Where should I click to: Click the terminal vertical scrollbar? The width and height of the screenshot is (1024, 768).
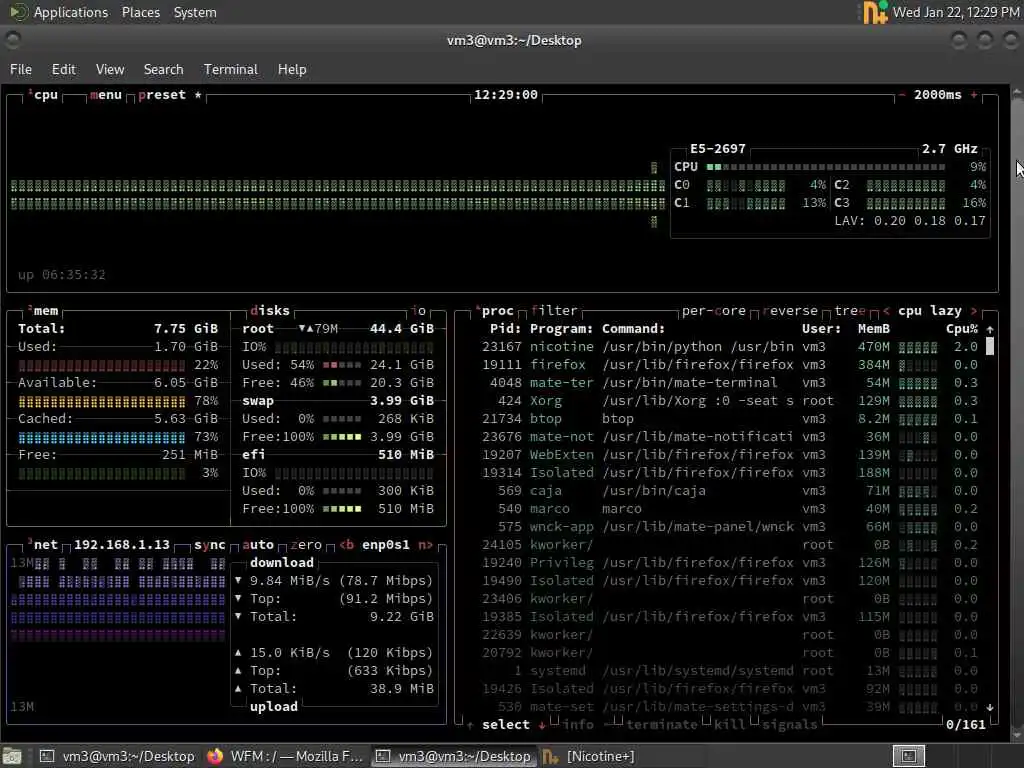[1017, 411]
